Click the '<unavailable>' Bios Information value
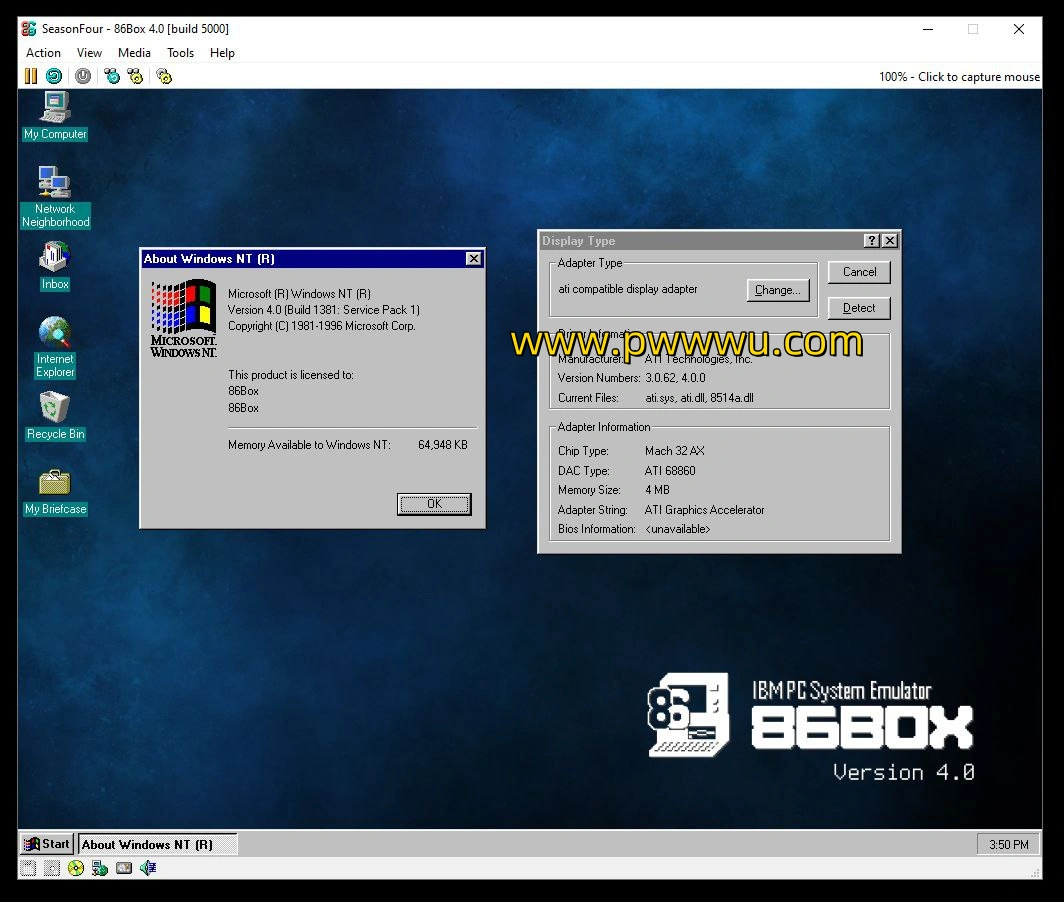The image size is (1064, 902). click(677, 529)
